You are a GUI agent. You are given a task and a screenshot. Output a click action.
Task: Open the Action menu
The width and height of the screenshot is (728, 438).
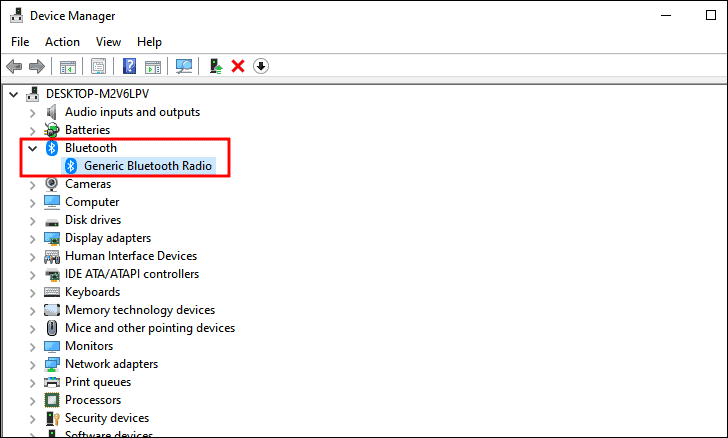[62, 42]
